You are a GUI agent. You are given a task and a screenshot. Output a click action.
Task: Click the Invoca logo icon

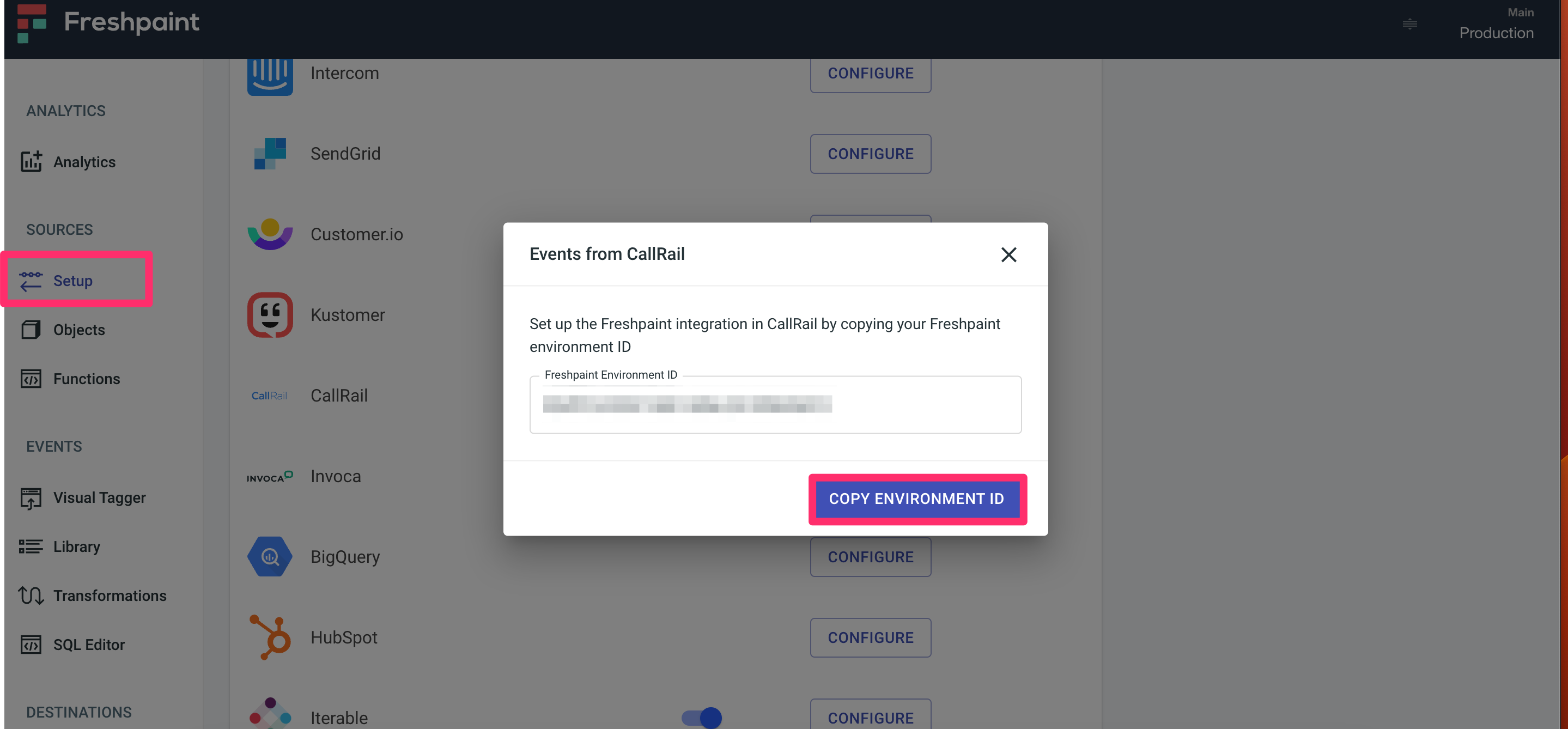pyautogui.click(x=270, y=477)
